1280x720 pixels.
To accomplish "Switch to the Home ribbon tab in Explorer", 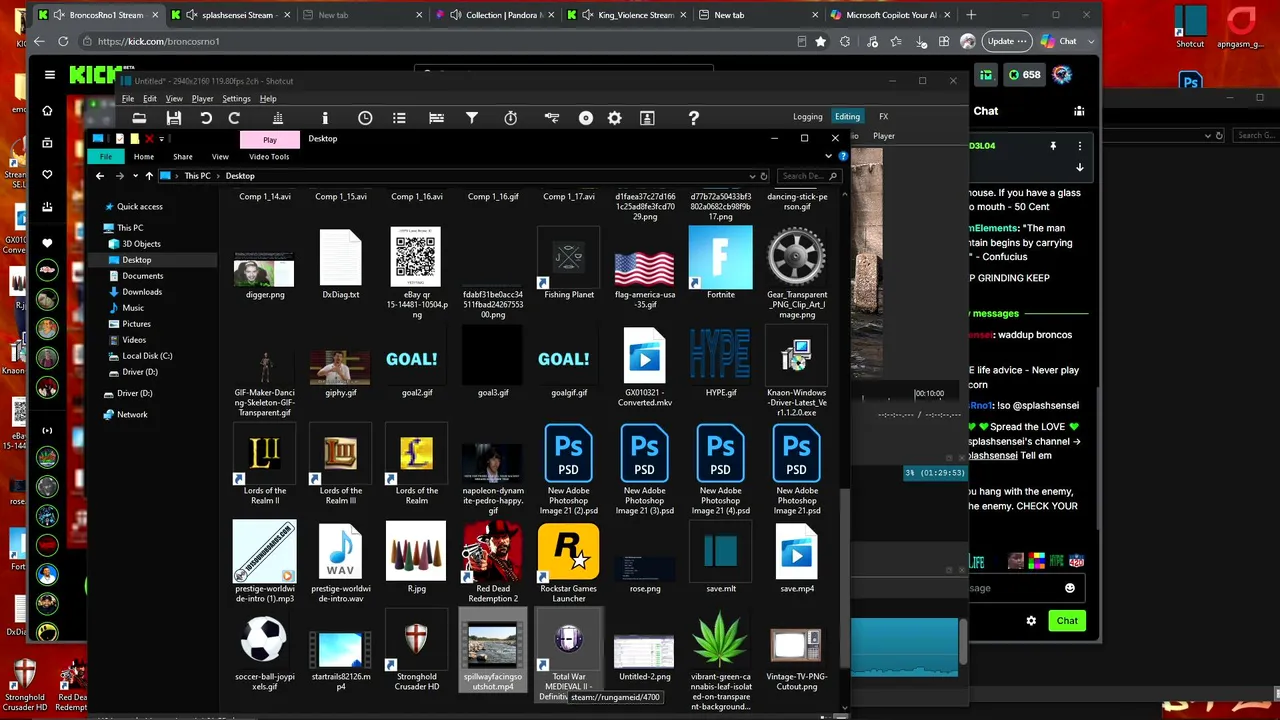I will pos(144,157).
